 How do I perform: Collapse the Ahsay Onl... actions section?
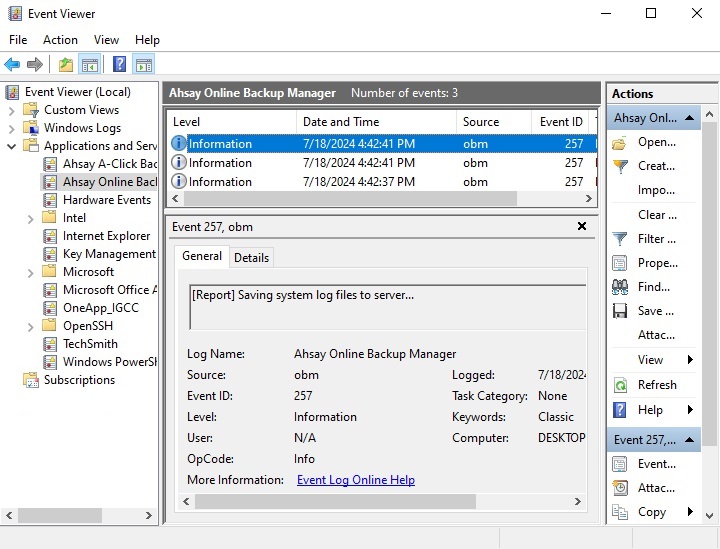(x=689, y=118)
